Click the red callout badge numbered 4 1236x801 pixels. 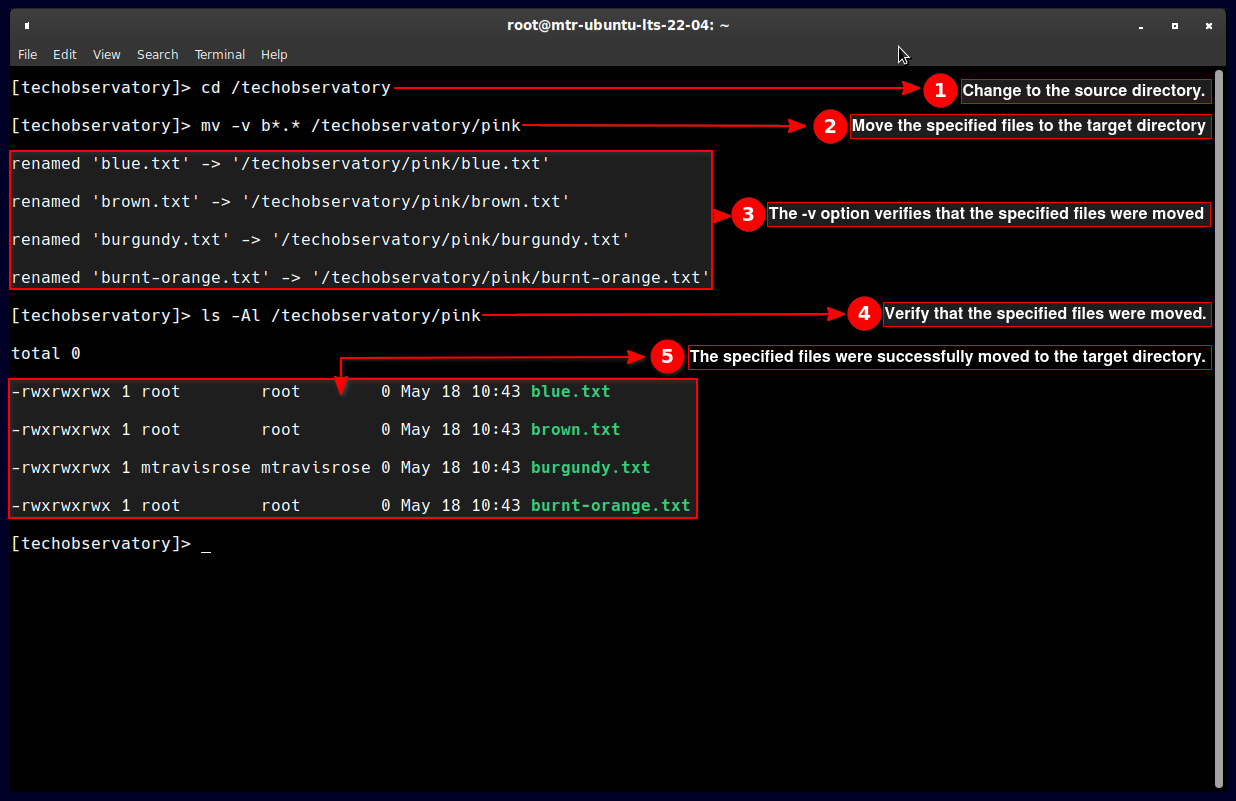point(863,313)
